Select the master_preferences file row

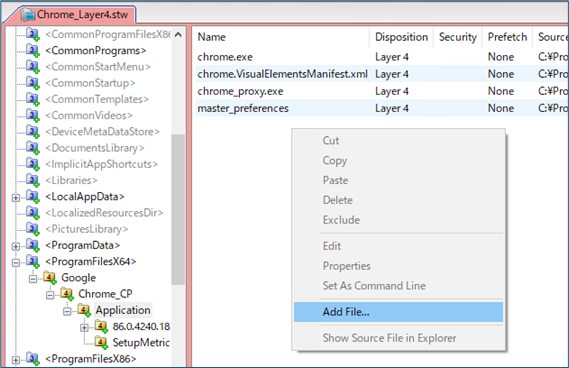click(382, 108)
